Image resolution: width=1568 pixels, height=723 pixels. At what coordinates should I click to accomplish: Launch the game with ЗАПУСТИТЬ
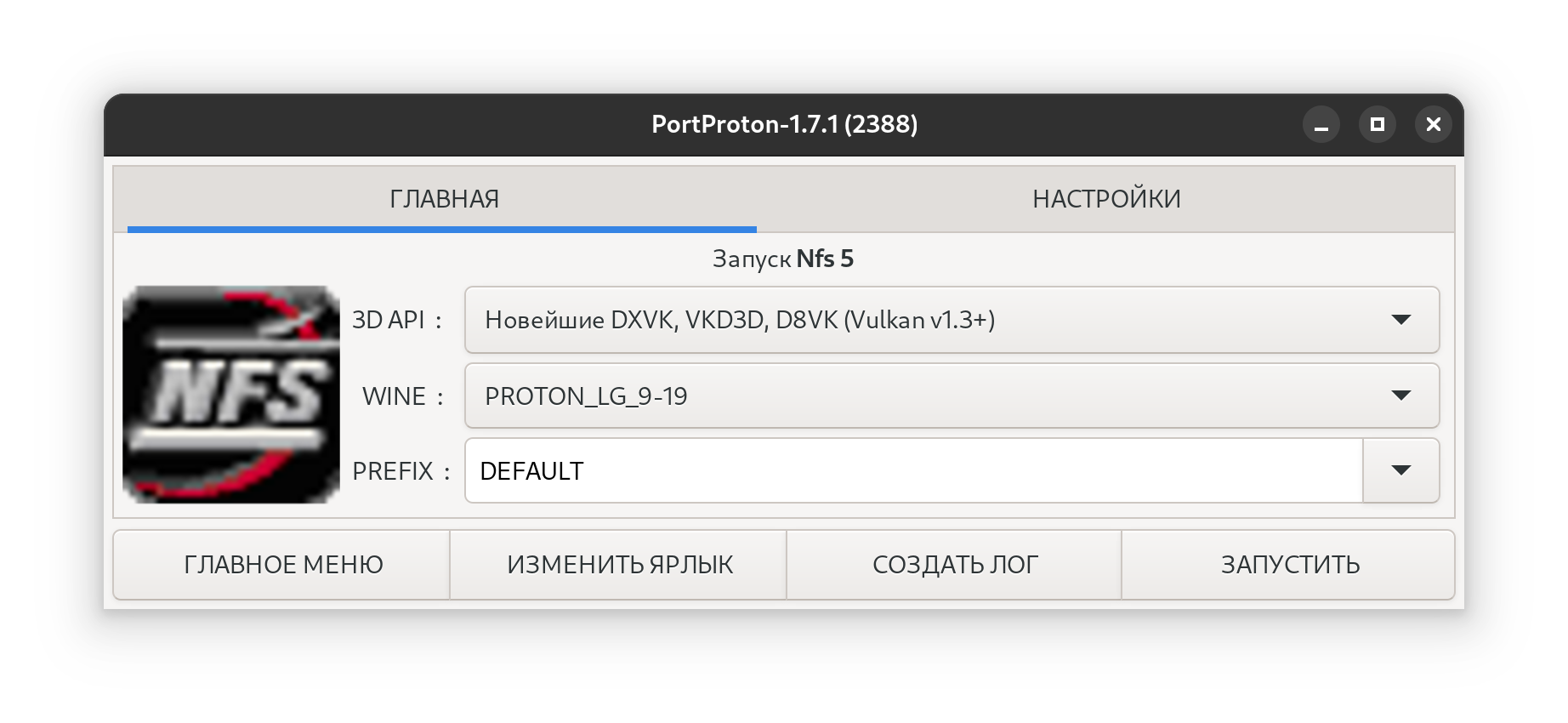1289,565
